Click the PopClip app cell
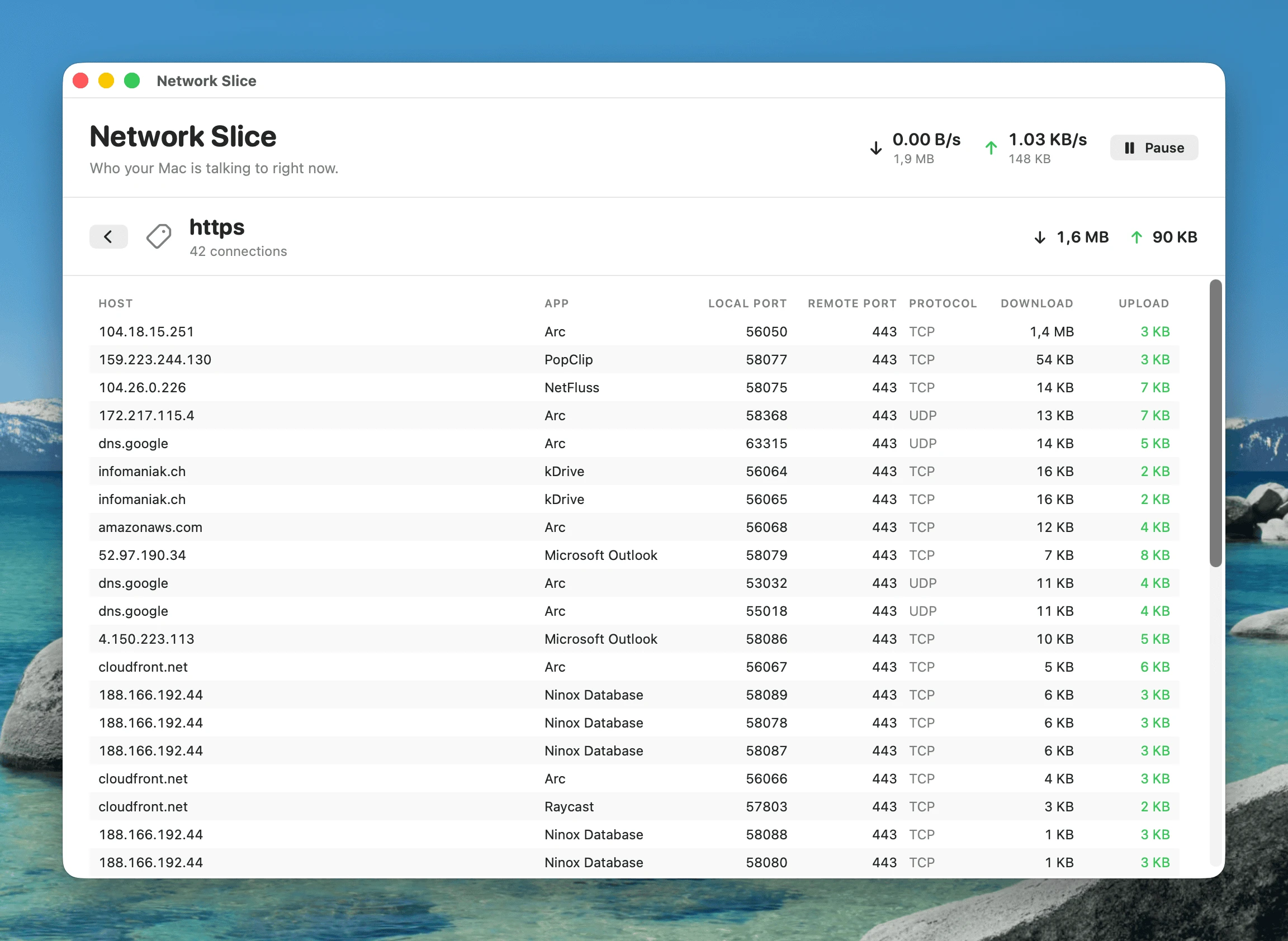Screen dimensions: 1288x941 pos(568,359)
